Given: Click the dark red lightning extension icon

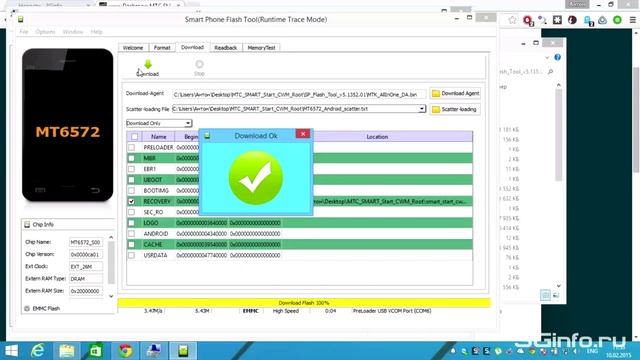Looking at the screenshot, I should click(x=572, y=20).
